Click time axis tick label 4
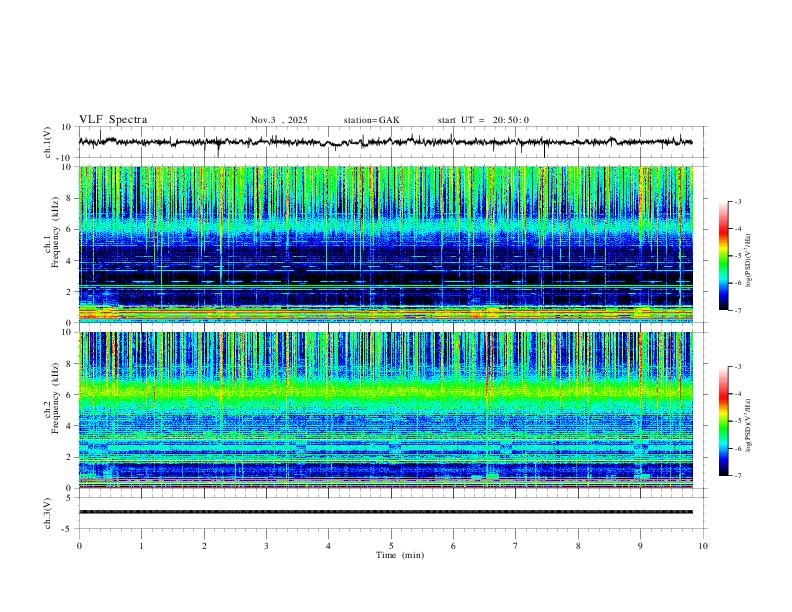The width and height of the screenshot is (792, 612). pos(328,546)
